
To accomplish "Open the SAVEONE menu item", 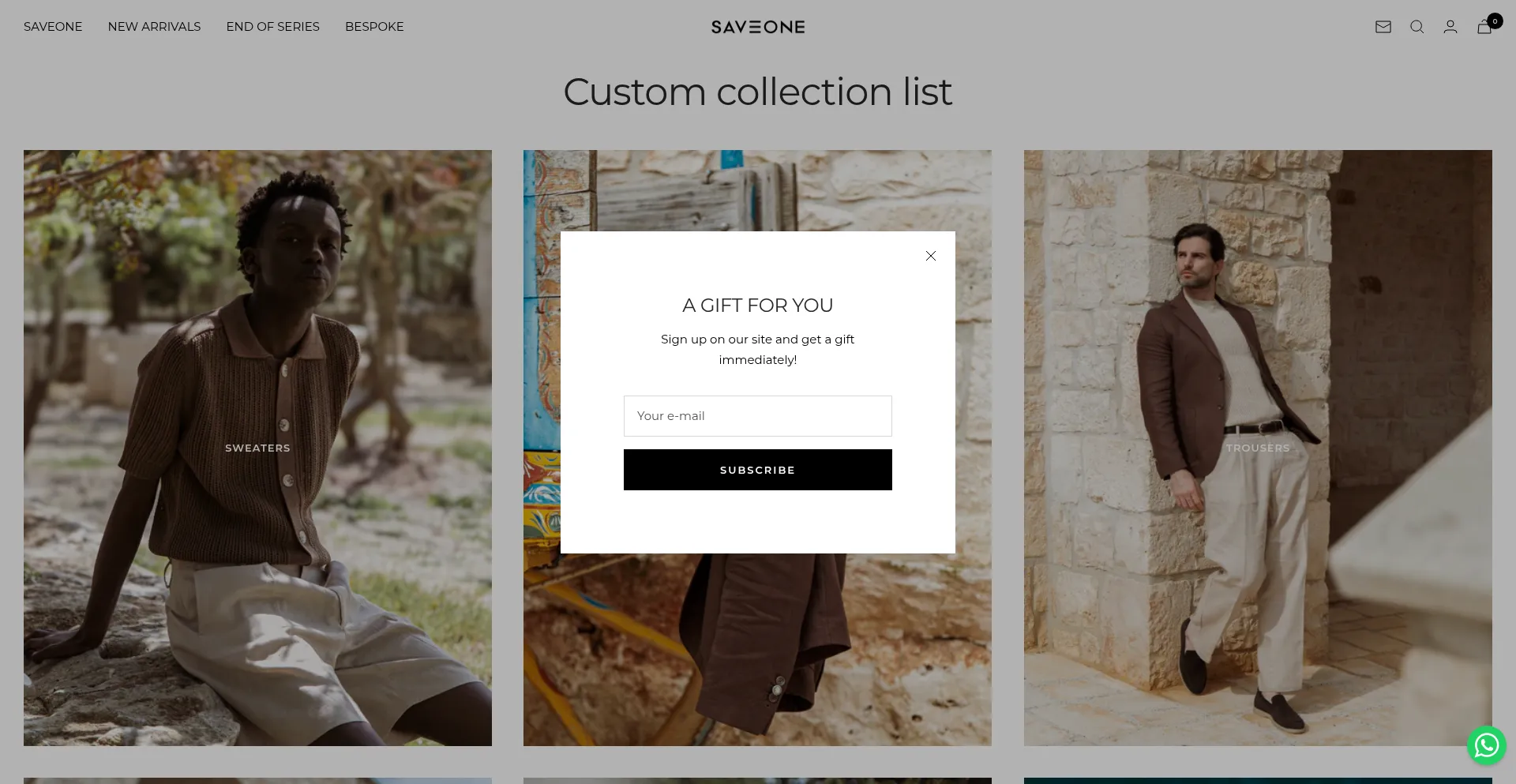I will [53, 27].
